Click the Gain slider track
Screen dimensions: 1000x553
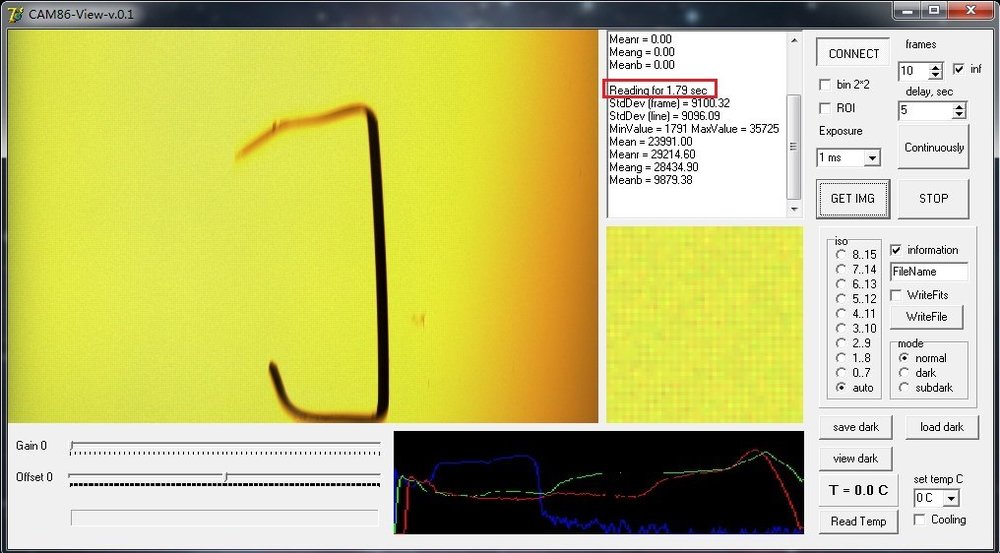[225, 445]
